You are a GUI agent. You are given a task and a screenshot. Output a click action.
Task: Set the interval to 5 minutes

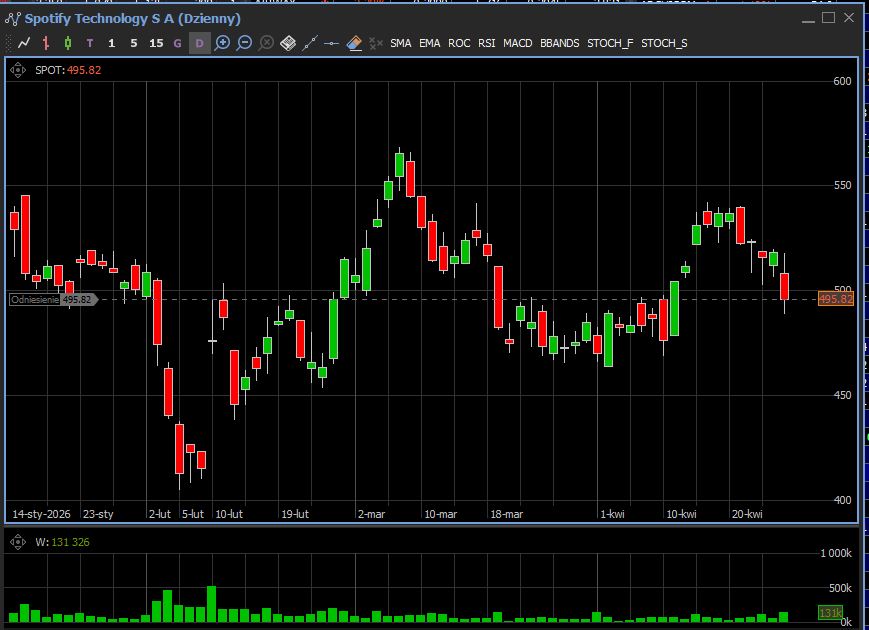coord(134,43)
